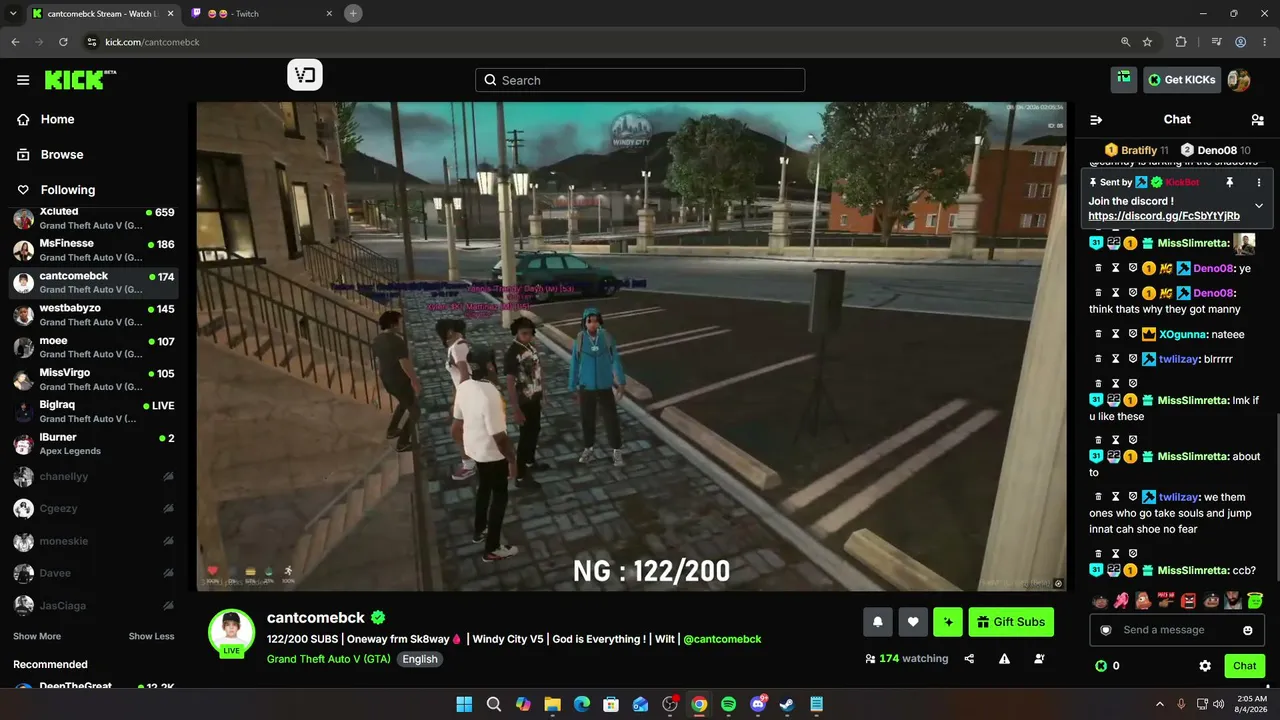Click the fullscreen icon in video corner
1280x720 pixels.
[1058, 583]
